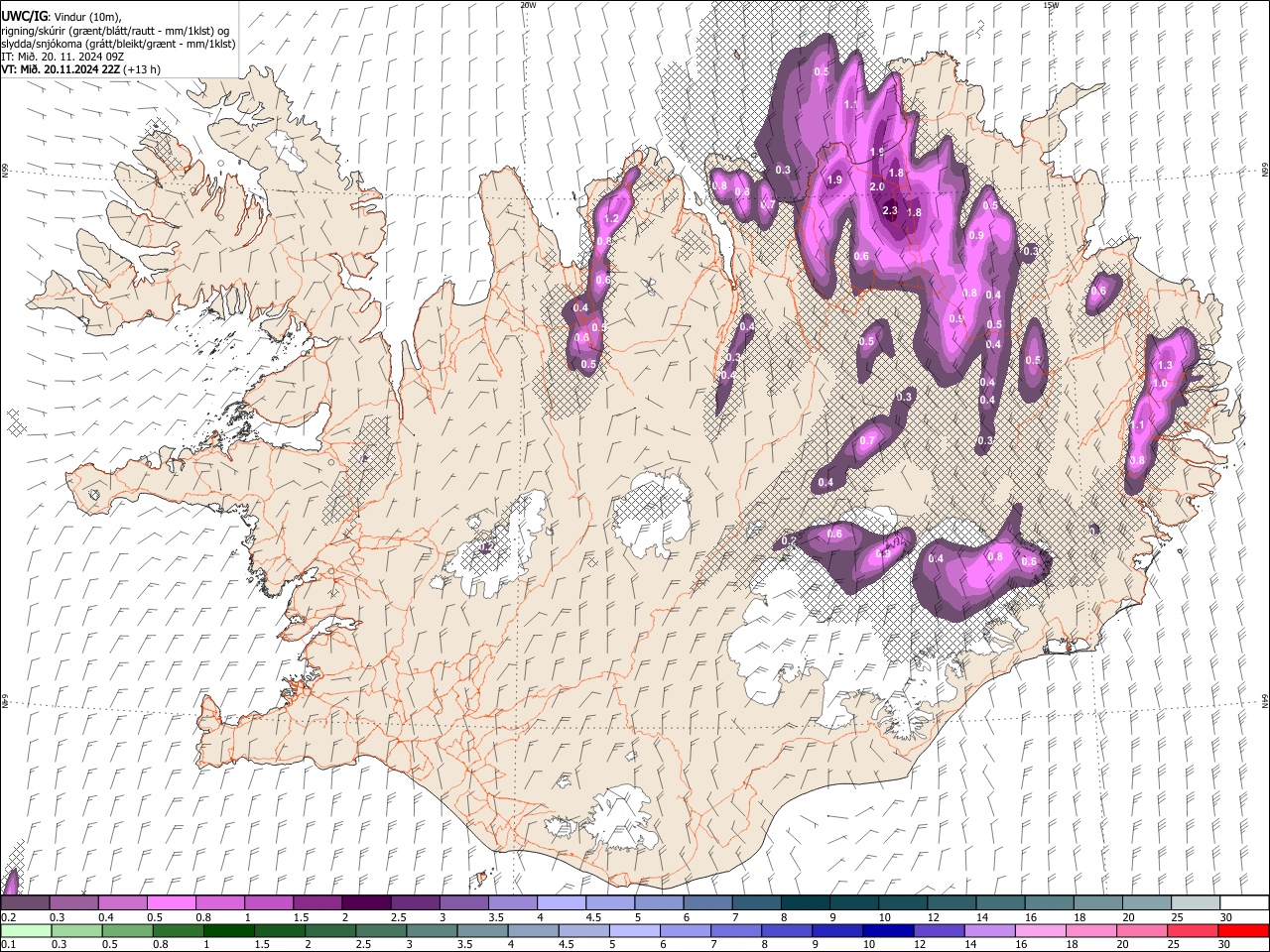This screenshot has height=952, width=1270.
Task: Select the 1.3 value on the east coast
Action: (1165, 365)
